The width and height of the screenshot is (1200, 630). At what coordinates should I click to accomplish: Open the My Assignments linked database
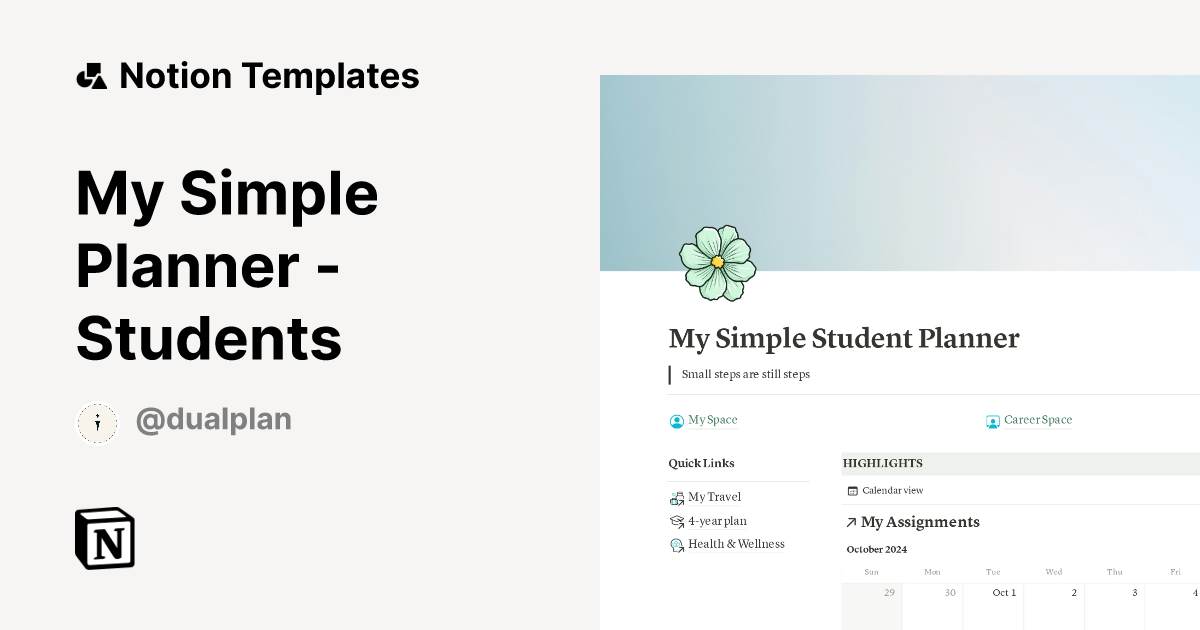[920, 522]
